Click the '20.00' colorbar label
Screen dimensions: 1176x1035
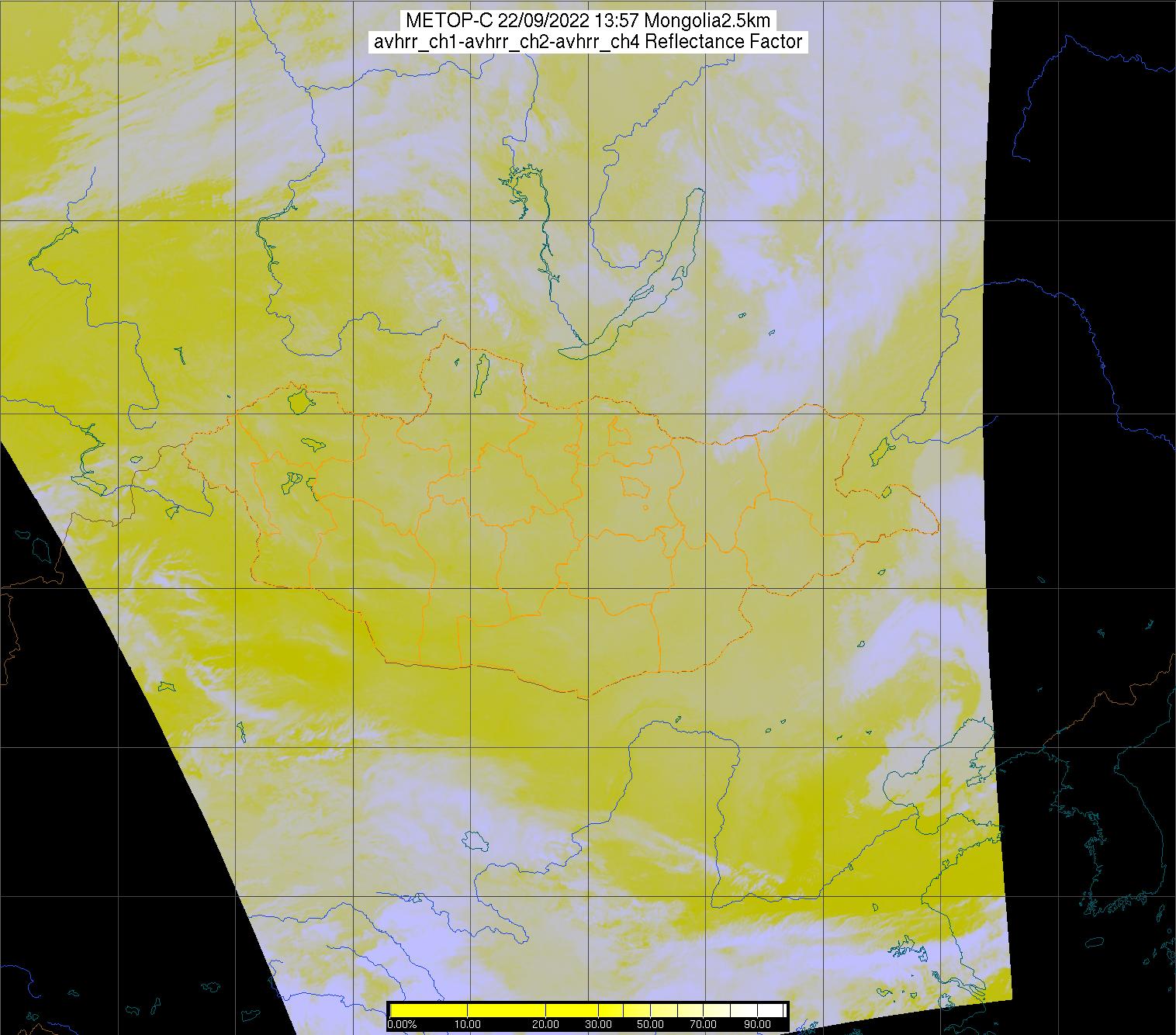[x=546, y=1024]
